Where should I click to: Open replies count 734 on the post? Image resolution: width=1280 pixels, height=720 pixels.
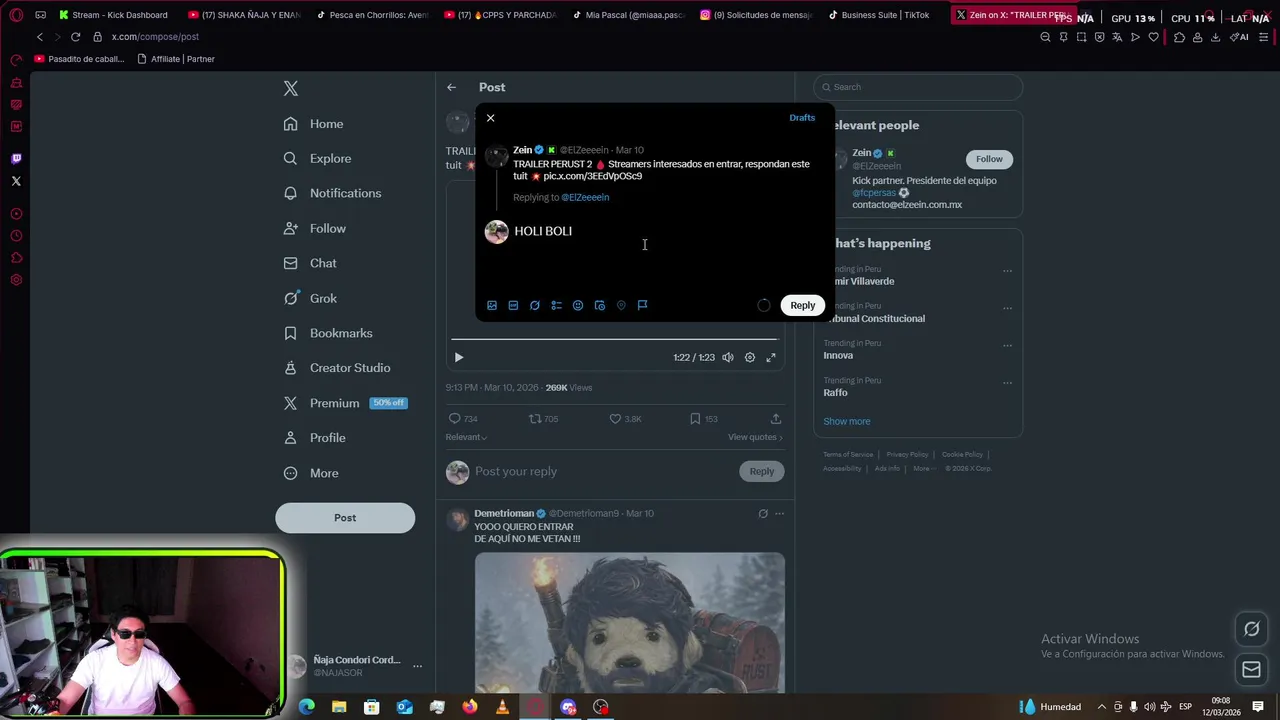(463, 419)
